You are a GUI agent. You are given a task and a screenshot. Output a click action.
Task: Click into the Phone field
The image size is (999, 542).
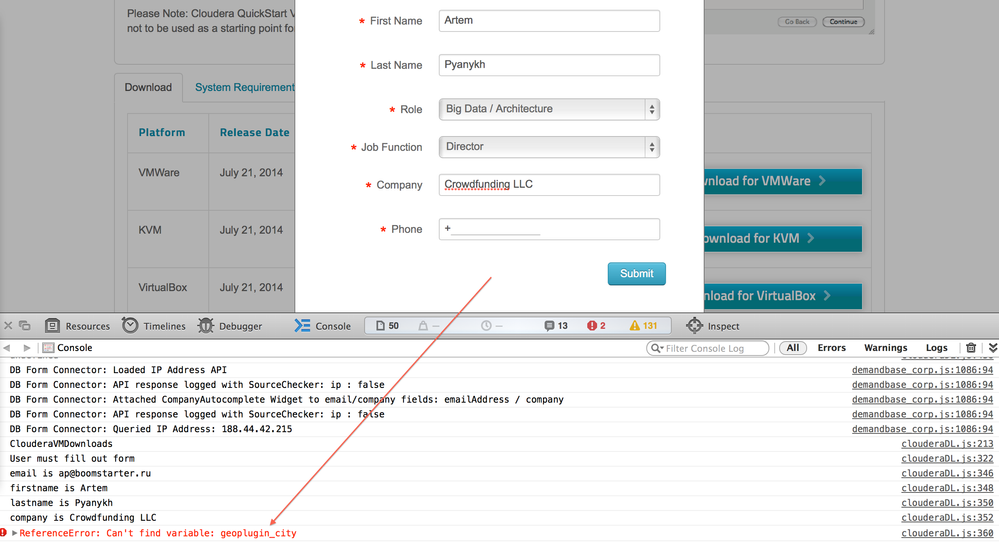tap(549, 229)
